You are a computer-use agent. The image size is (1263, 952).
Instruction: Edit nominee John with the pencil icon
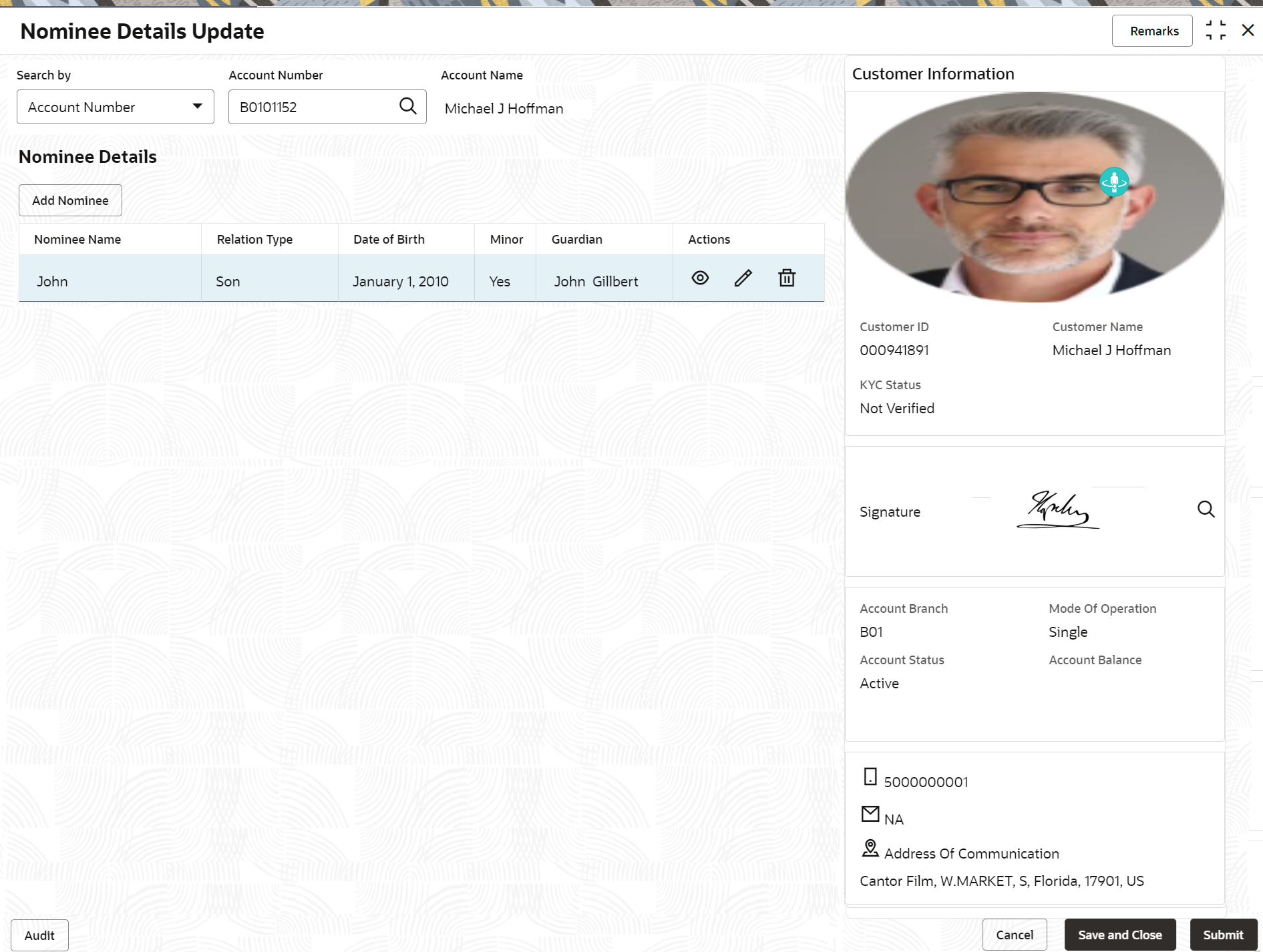[743, 278]
